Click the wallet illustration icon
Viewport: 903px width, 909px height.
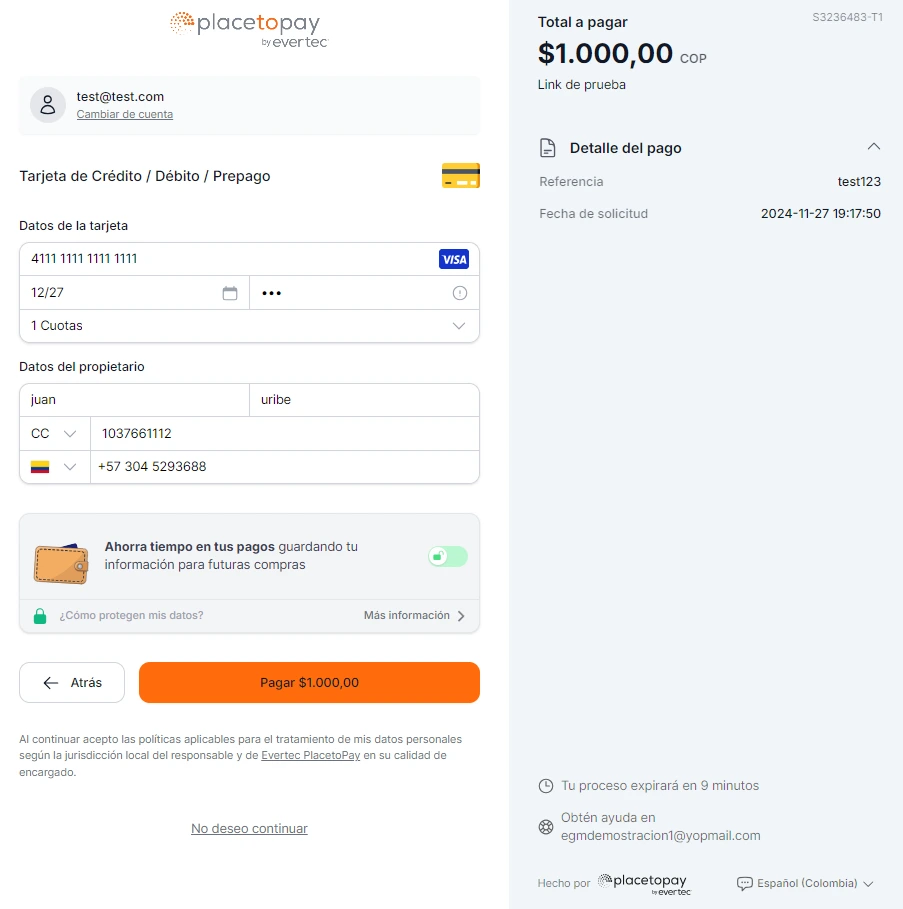pos(61,563)
